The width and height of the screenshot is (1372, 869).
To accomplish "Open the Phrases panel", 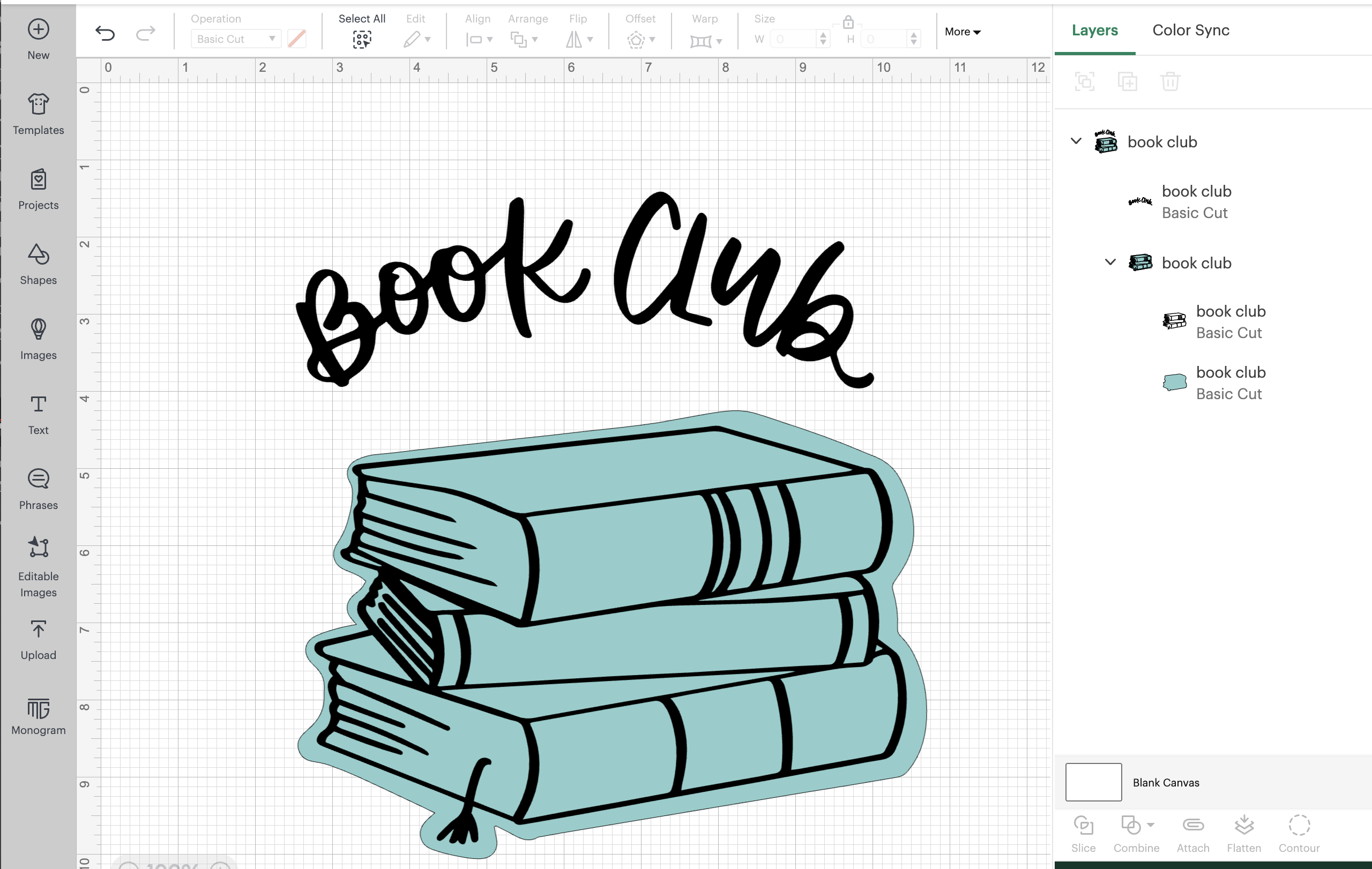I will 38,488.
